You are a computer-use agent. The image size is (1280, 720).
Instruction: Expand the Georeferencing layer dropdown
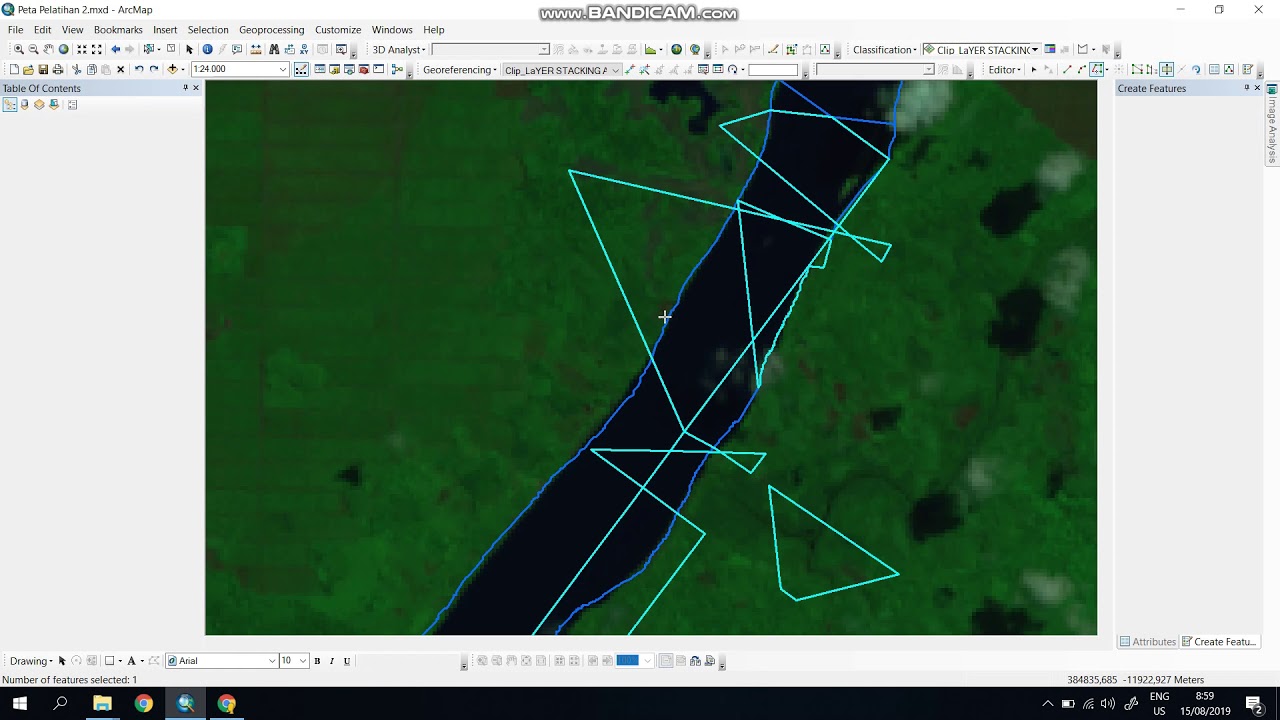coord(615,70)
